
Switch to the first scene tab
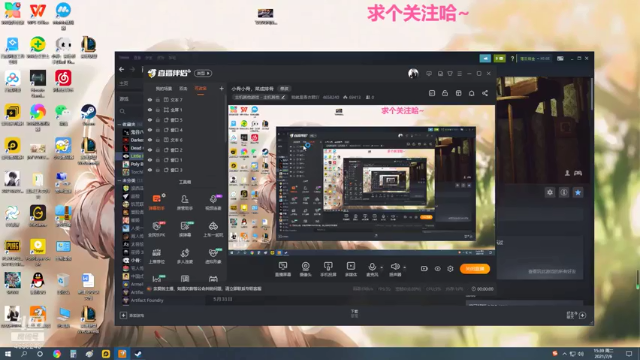tap(164, 89)
